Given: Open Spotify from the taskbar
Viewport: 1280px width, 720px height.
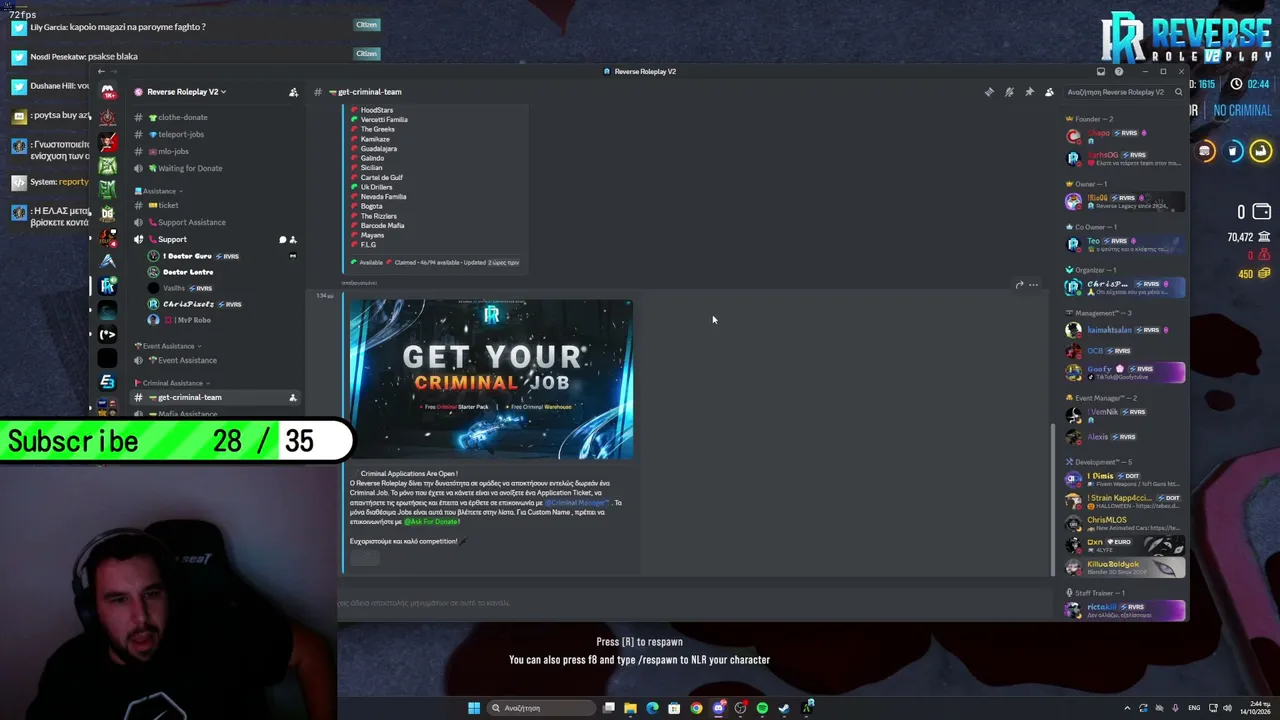Looking at the screenshot, I should click(762, 708).
